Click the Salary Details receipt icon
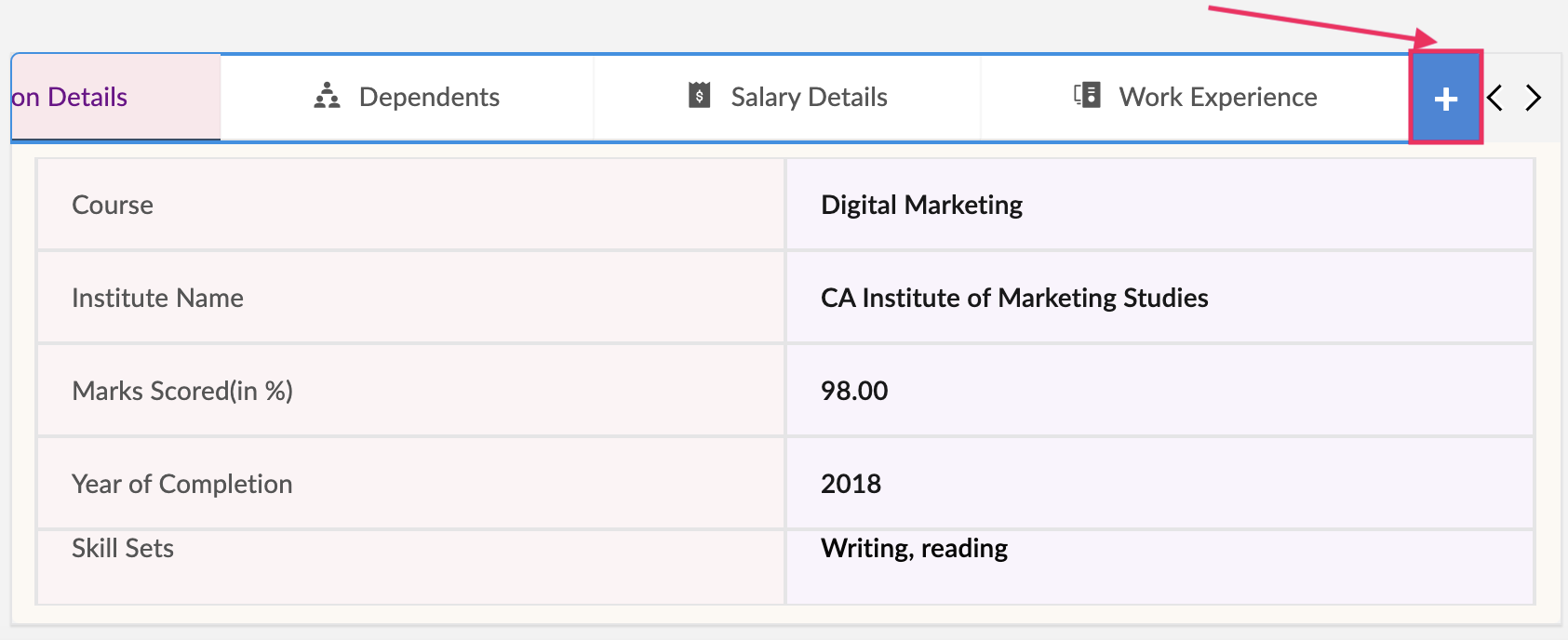The image size is (1568, 640). pyautogui.click(x=699, y=95)
